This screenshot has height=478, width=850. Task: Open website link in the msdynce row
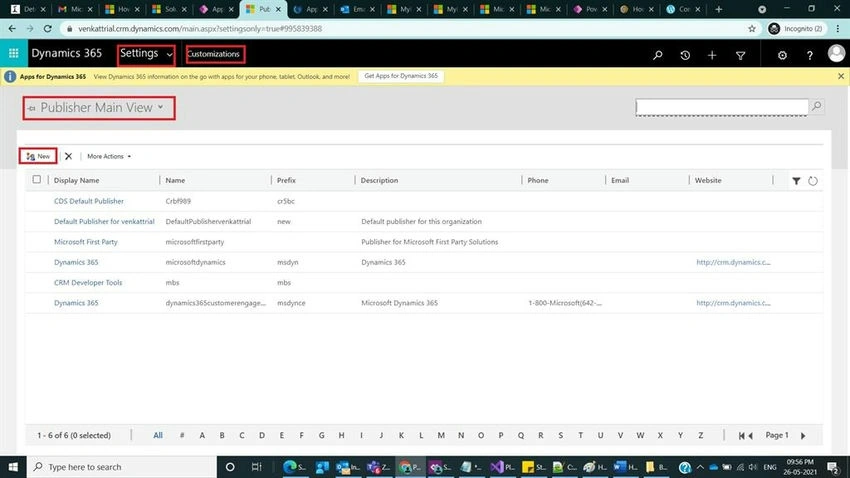(733, 303)
